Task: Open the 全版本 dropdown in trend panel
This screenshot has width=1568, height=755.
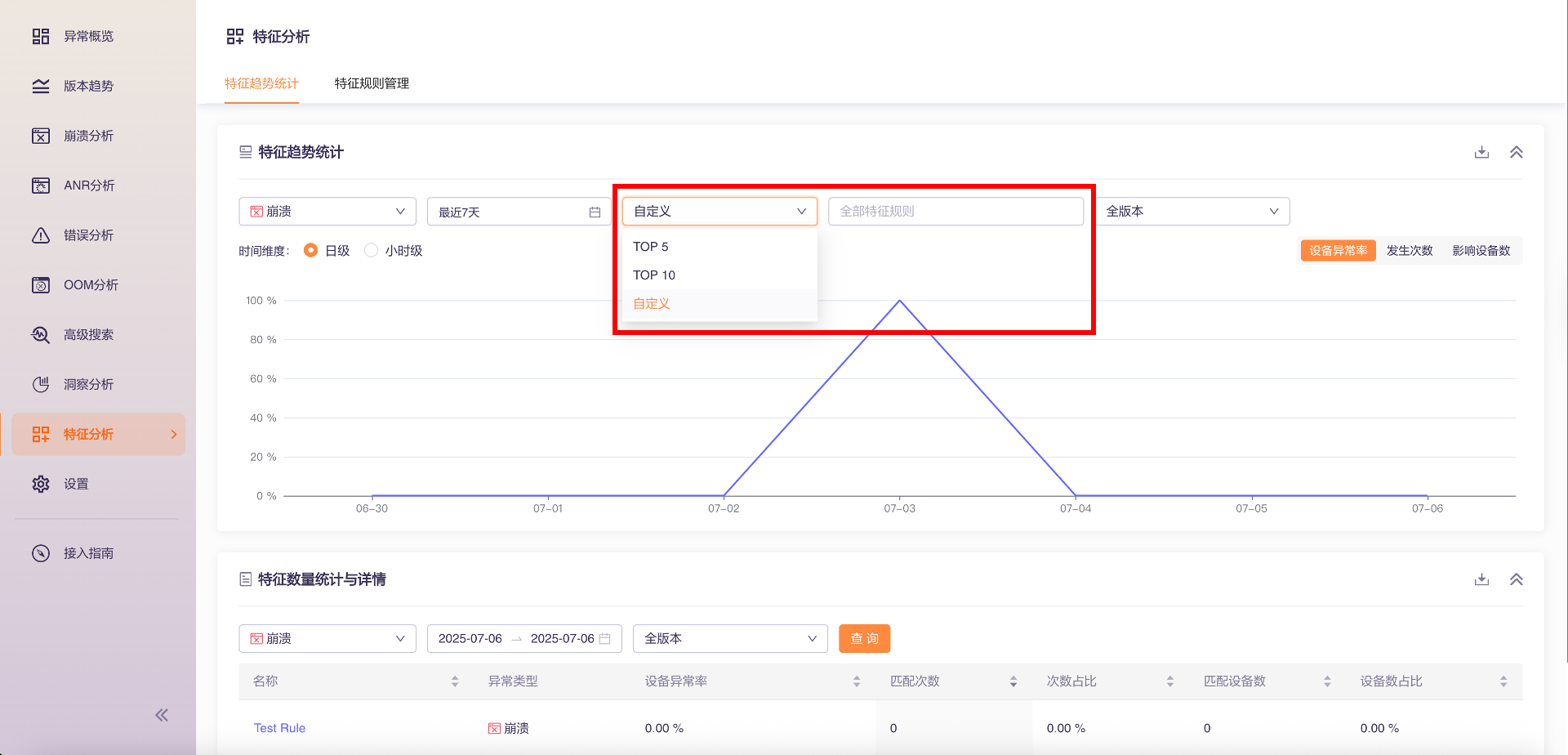Action: pos(1192,212)
